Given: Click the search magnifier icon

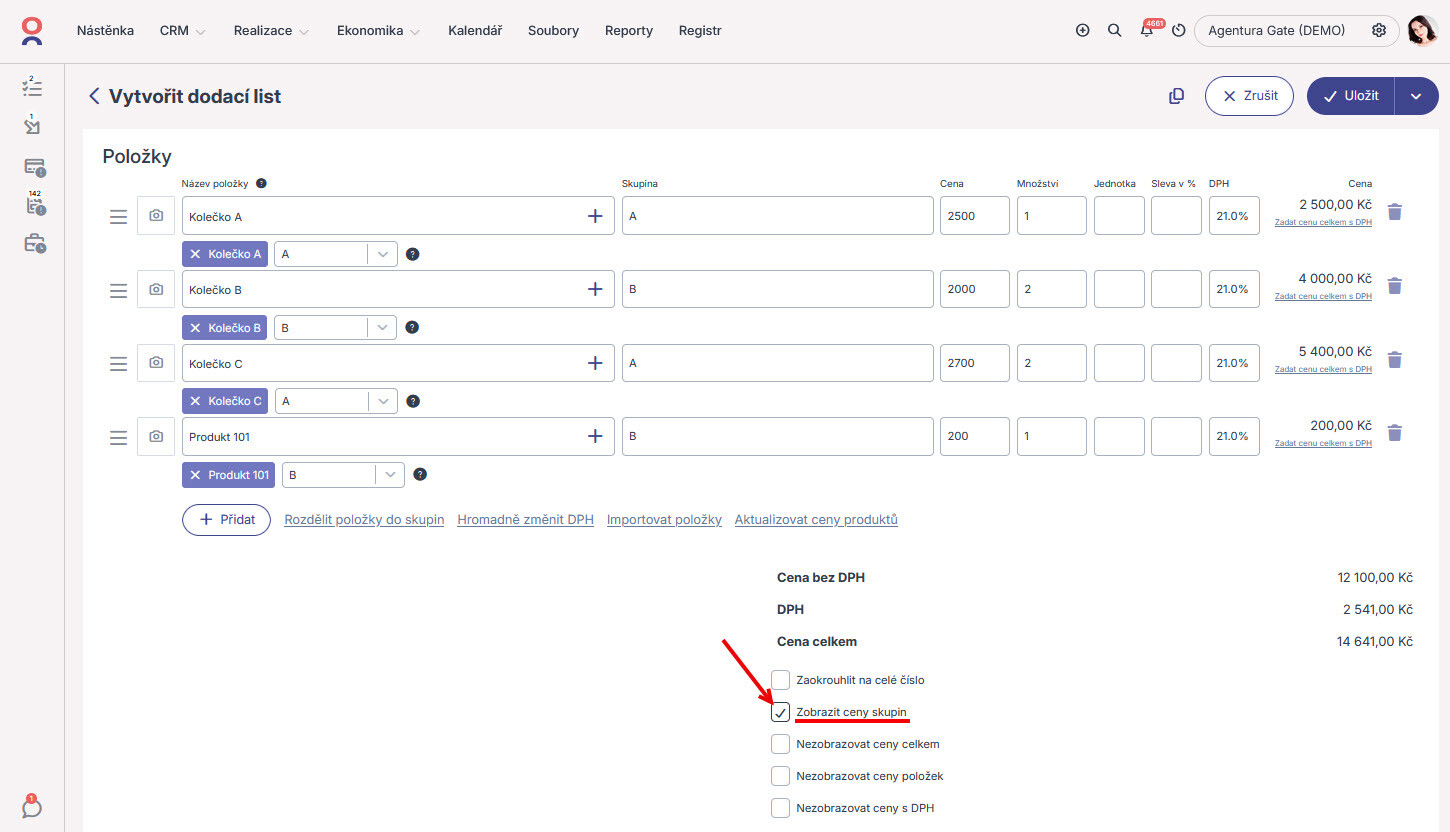Looking at the screenshot, I should pos(1114,30).
